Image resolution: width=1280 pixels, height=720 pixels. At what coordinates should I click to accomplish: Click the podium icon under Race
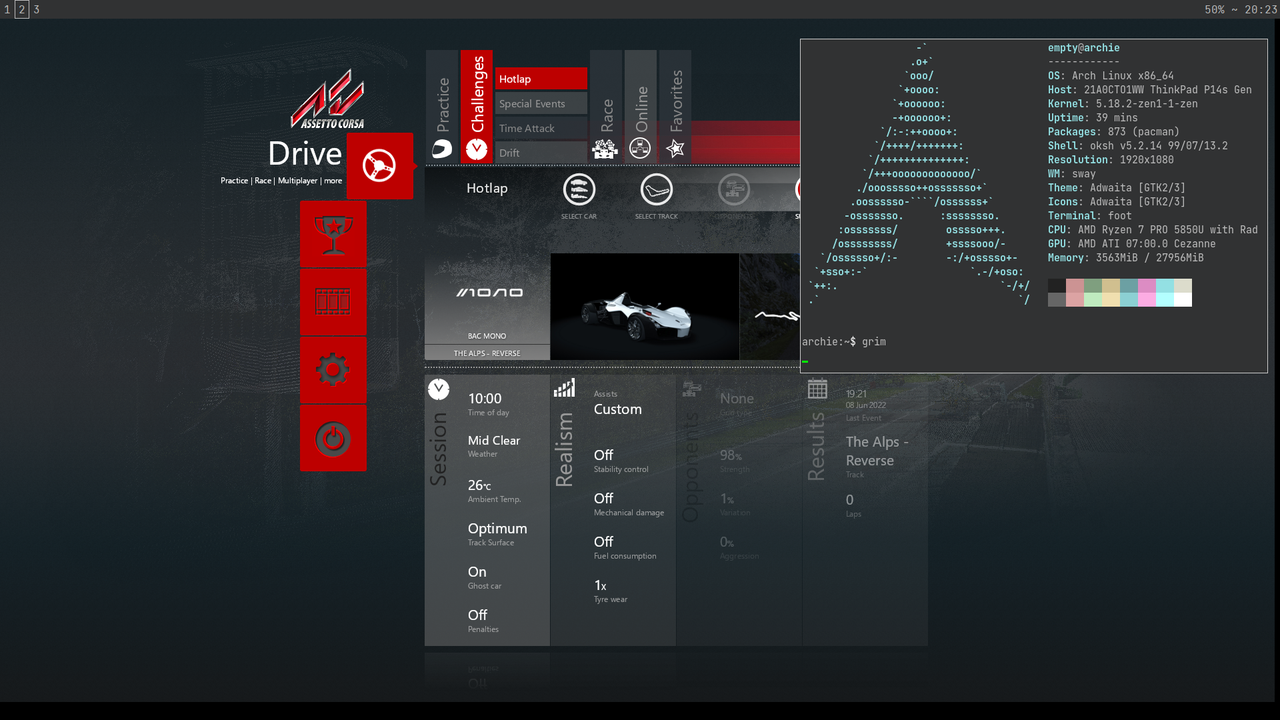605,148
